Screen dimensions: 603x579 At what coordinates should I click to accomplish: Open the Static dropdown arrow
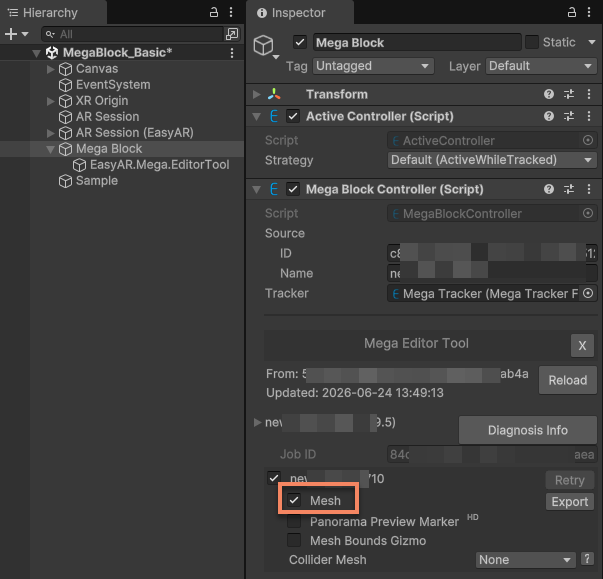pos(592,42)
